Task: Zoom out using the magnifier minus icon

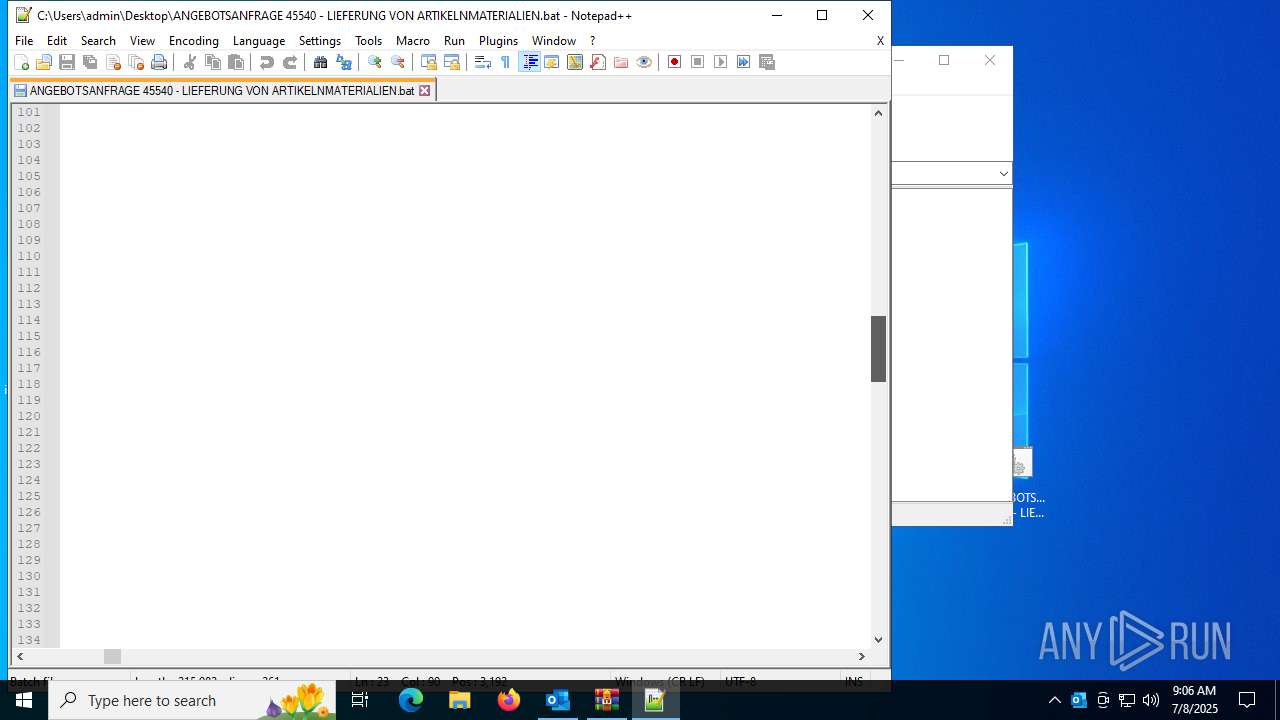Action: [x=398, y=62]
